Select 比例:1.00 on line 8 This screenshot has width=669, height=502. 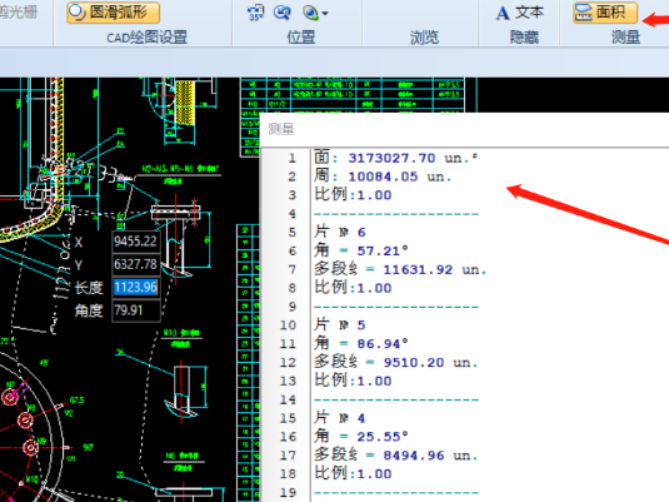pos(353,288)
